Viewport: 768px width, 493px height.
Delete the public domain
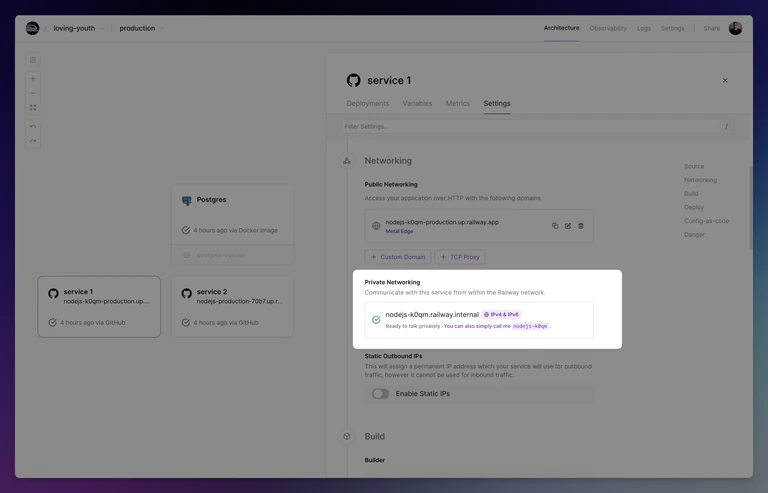(x=581, y=226)
